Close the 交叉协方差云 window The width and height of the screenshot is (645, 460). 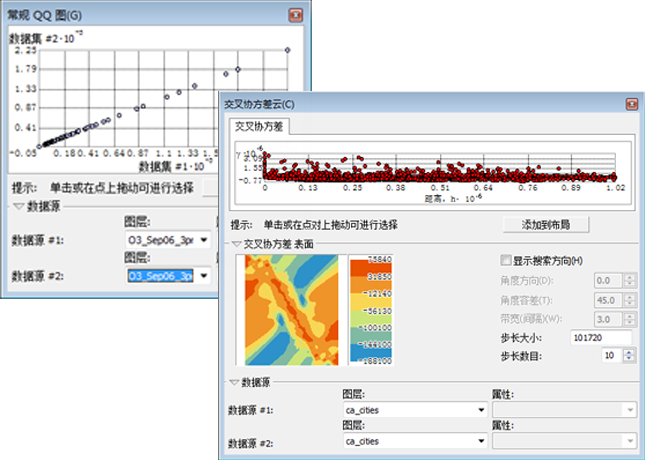[x=631, y=104]
